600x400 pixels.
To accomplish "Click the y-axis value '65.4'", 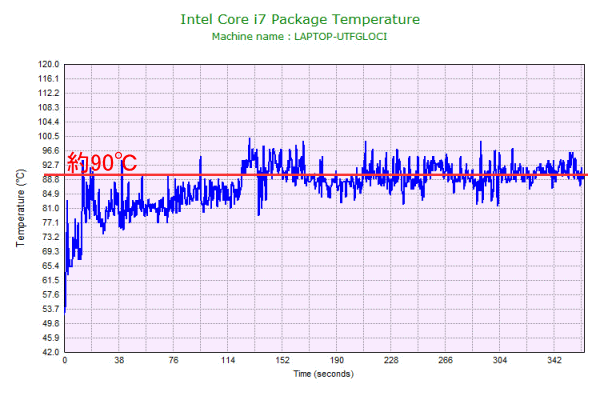I will click(x=51, y=266).
